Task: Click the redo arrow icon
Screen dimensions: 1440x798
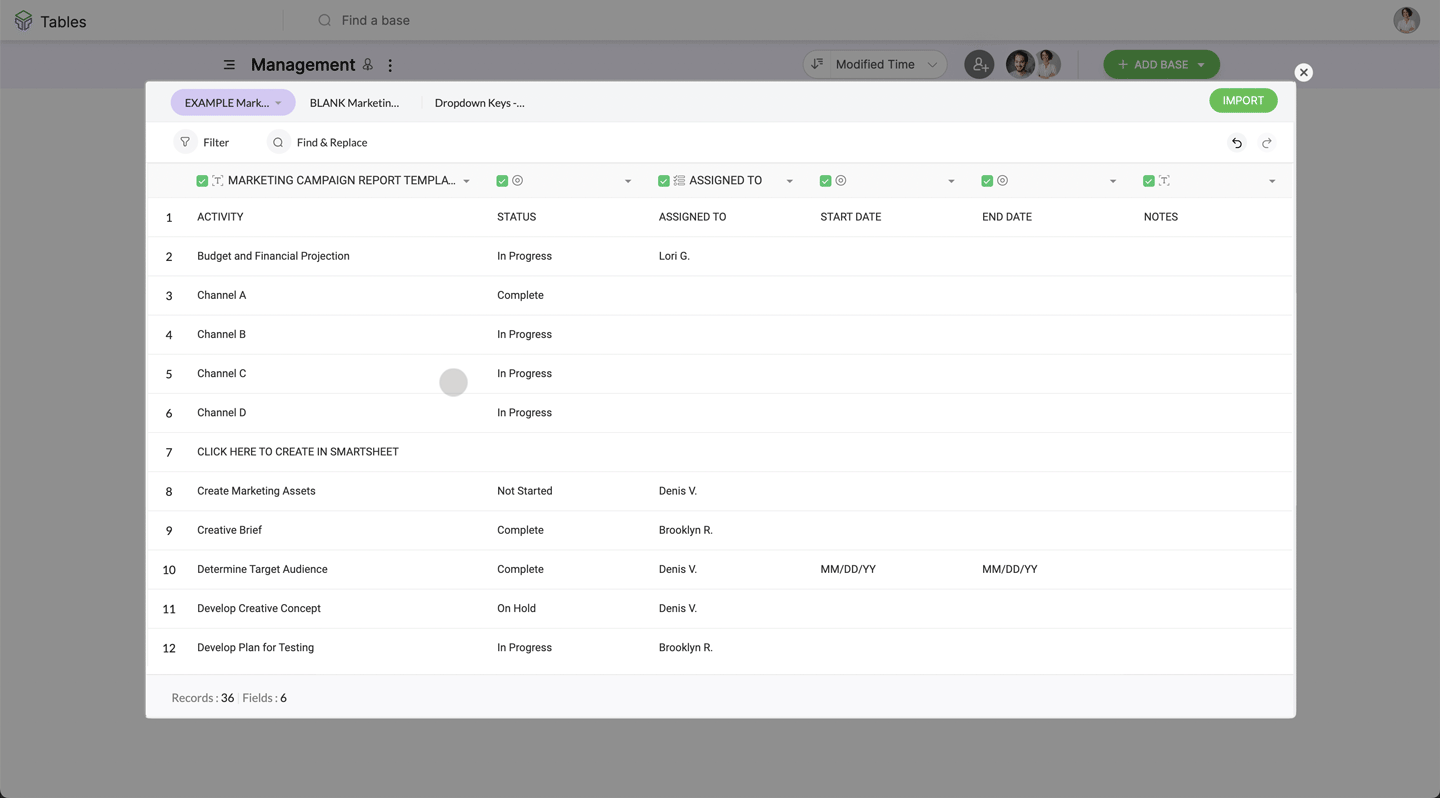Action: tap(1267, 143)
